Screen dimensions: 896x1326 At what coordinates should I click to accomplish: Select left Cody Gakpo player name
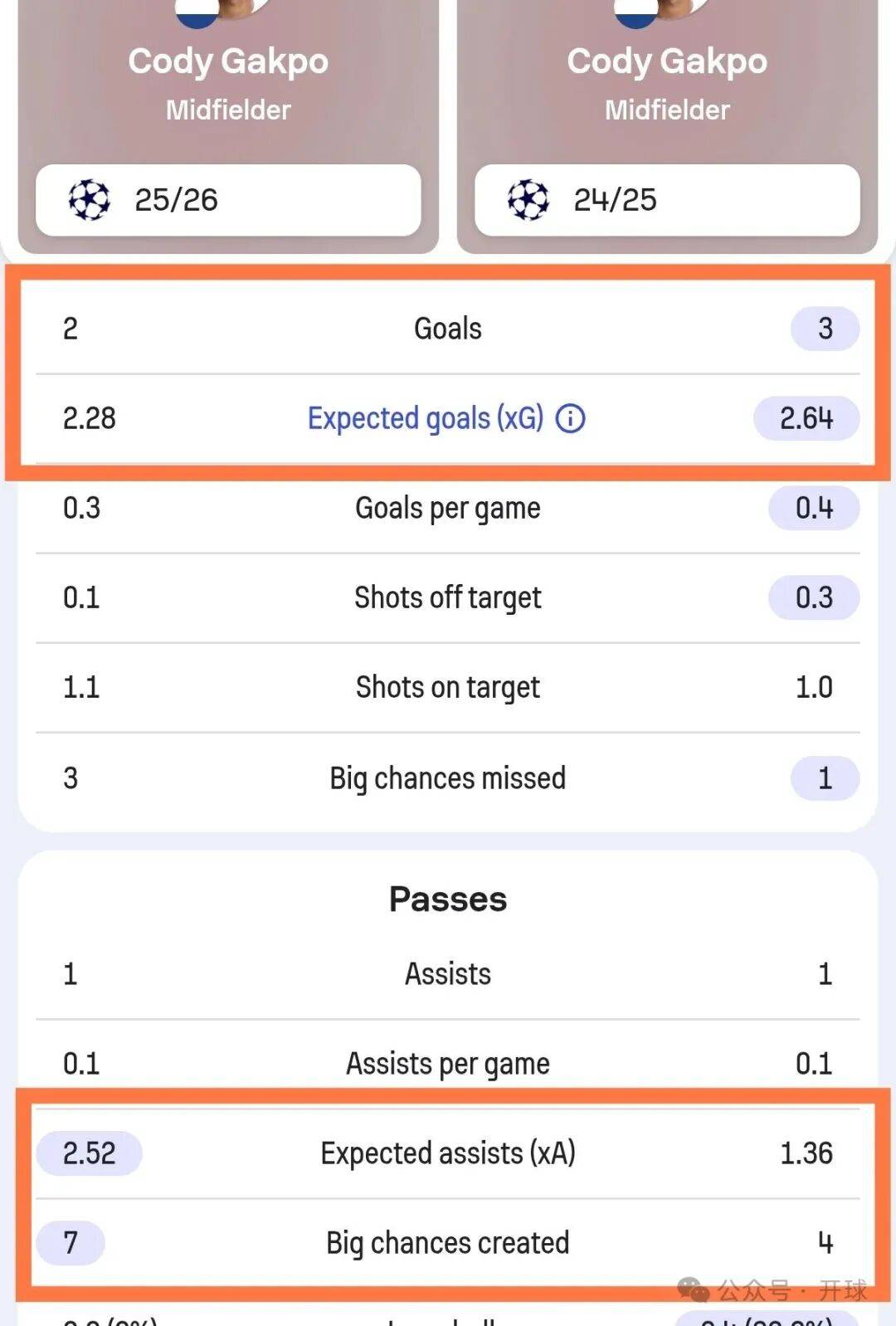228,61
